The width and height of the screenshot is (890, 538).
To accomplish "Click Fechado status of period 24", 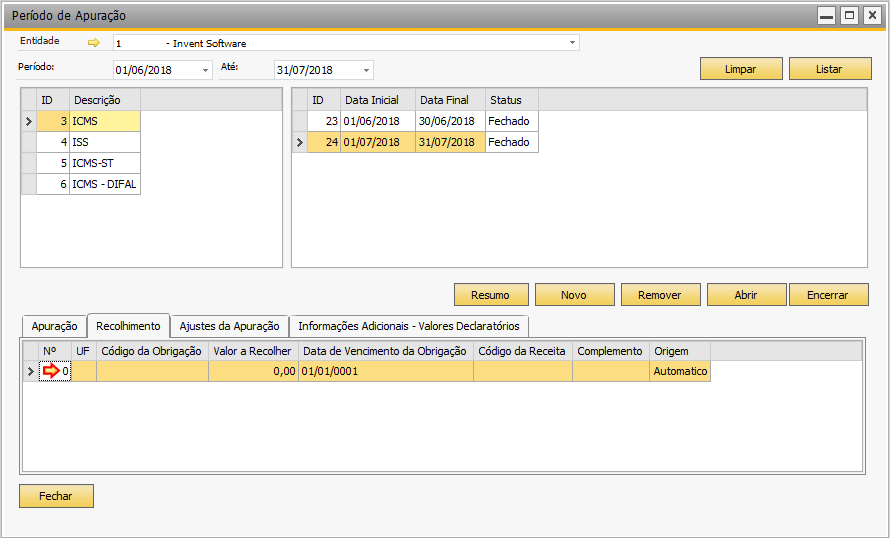I will point(511,142).
